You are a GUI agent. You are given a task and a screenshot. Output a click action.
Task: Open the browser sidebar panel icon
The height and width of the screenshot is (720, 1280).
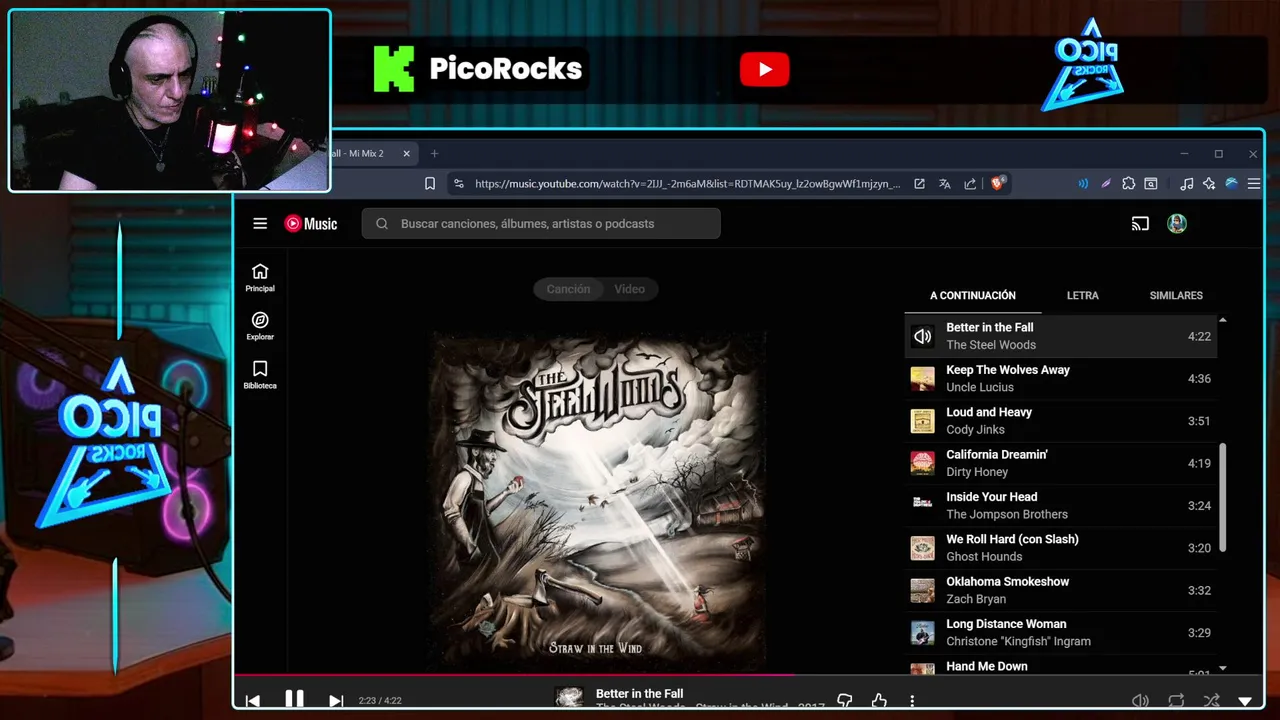[1151, 184]
